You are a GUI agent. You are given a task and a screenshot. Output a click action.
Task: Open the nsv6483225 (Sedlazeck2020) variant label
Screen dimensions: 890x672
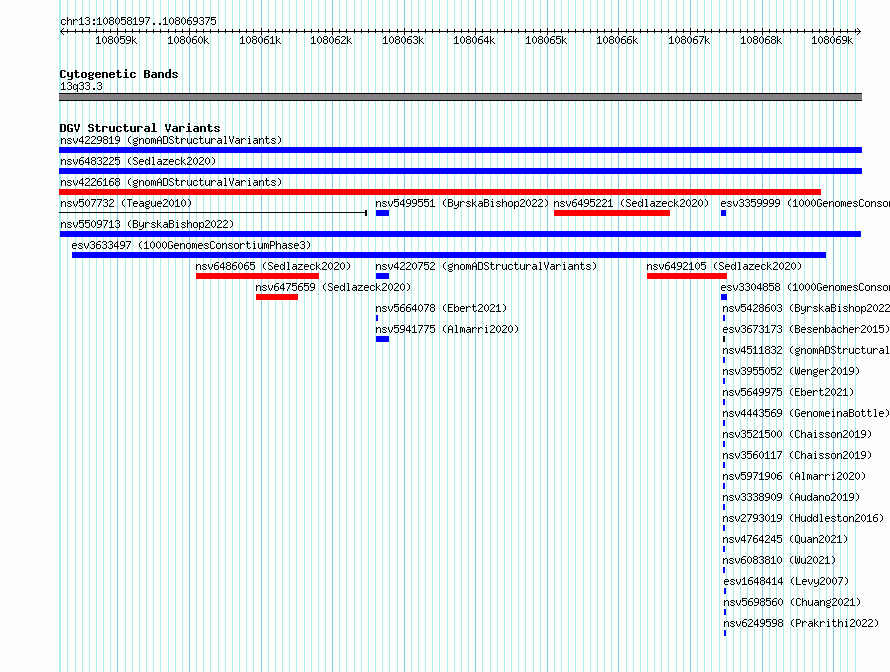click(138, 161)
